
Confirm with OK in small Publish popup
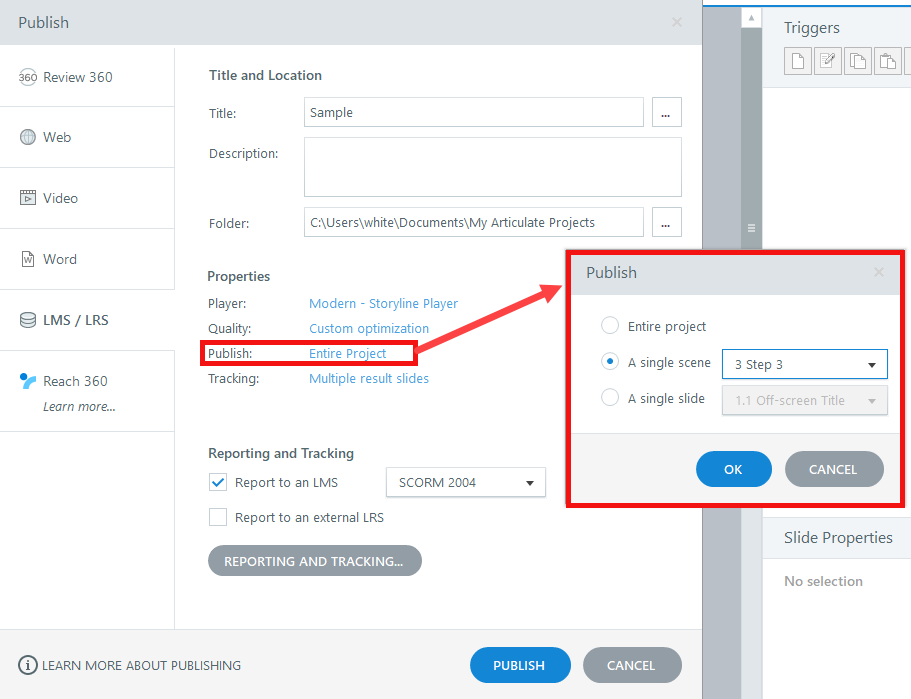pos(734,469)
